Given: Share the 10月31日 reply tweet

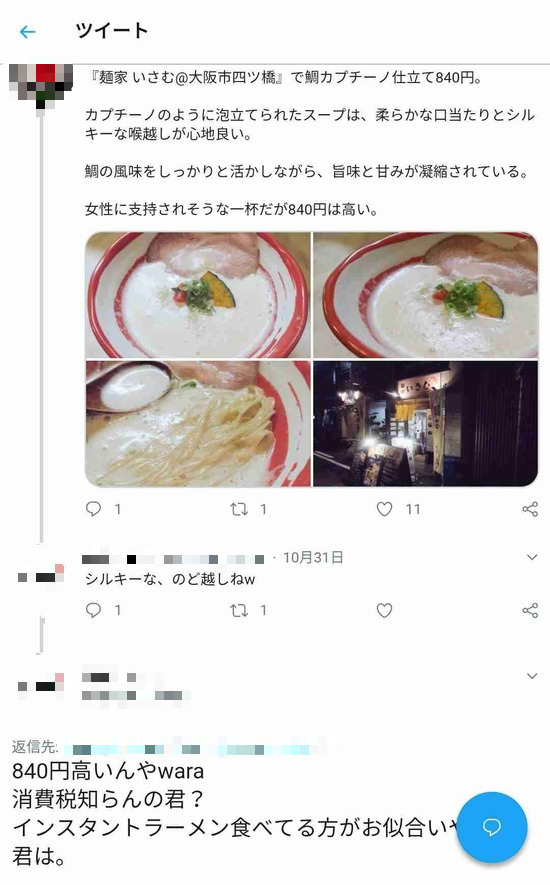Looking at the screenshot, I should click(x=530, y=610).
